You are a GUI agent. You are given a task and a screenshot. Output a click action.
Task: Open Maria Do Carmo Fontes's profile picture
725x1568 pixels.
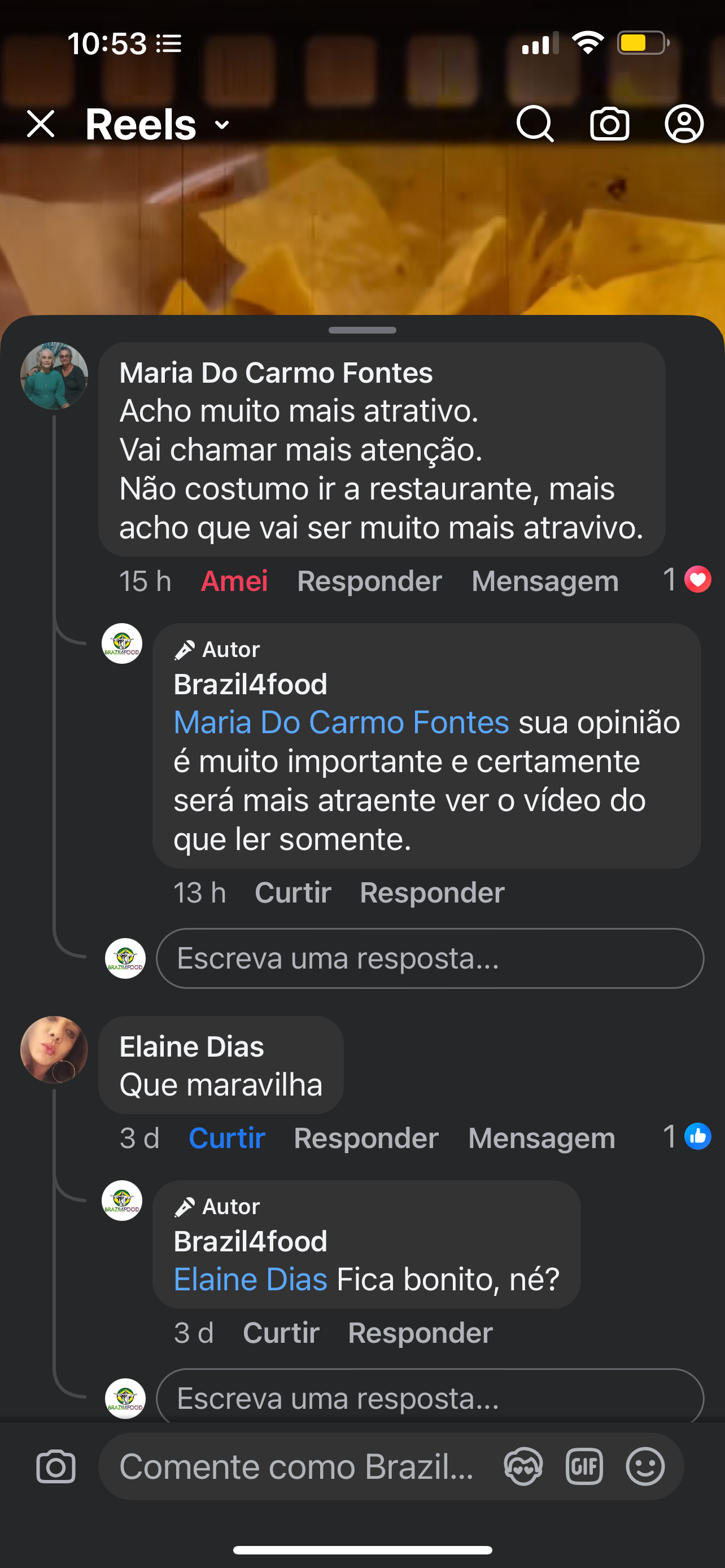[54, 375]
